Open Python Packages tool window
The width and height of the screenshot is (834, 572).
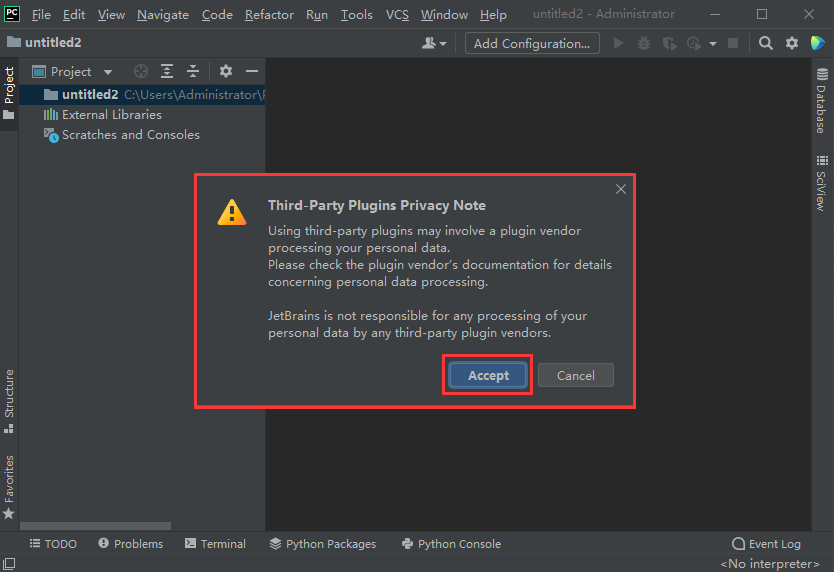(323, 544)
